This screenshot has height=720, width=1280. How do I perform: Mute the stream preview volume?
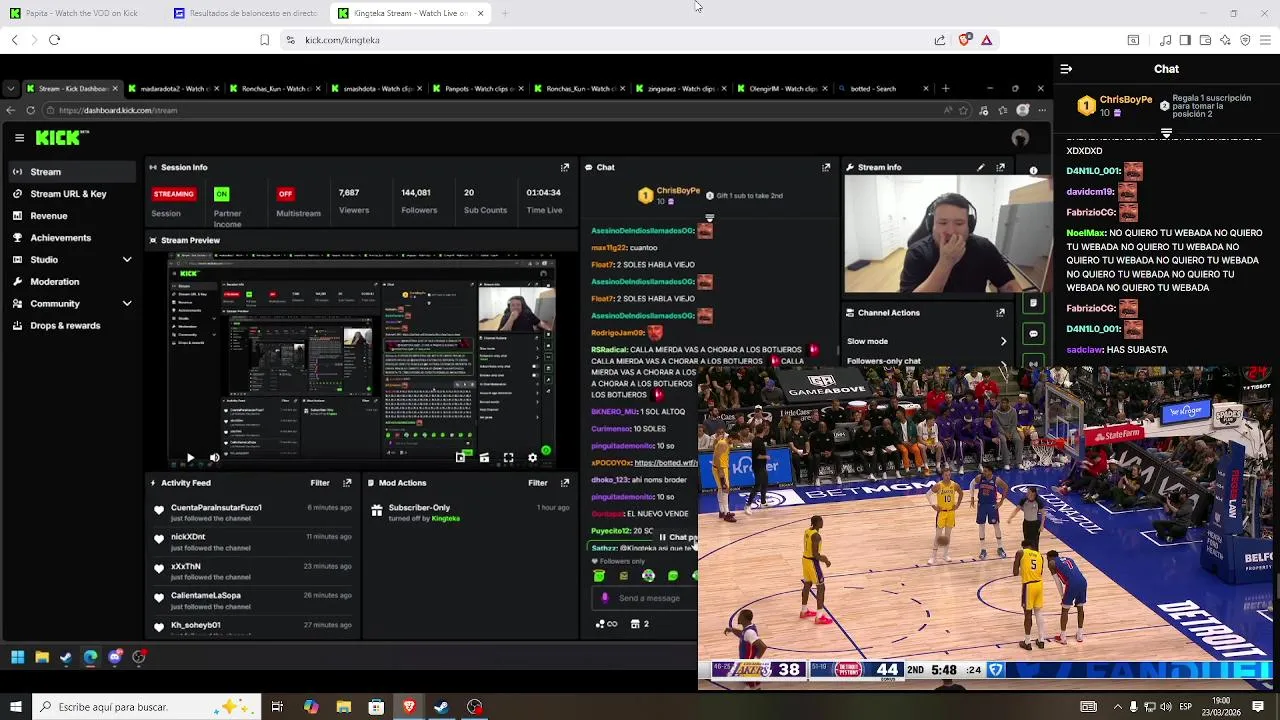(x=214, y=458)
